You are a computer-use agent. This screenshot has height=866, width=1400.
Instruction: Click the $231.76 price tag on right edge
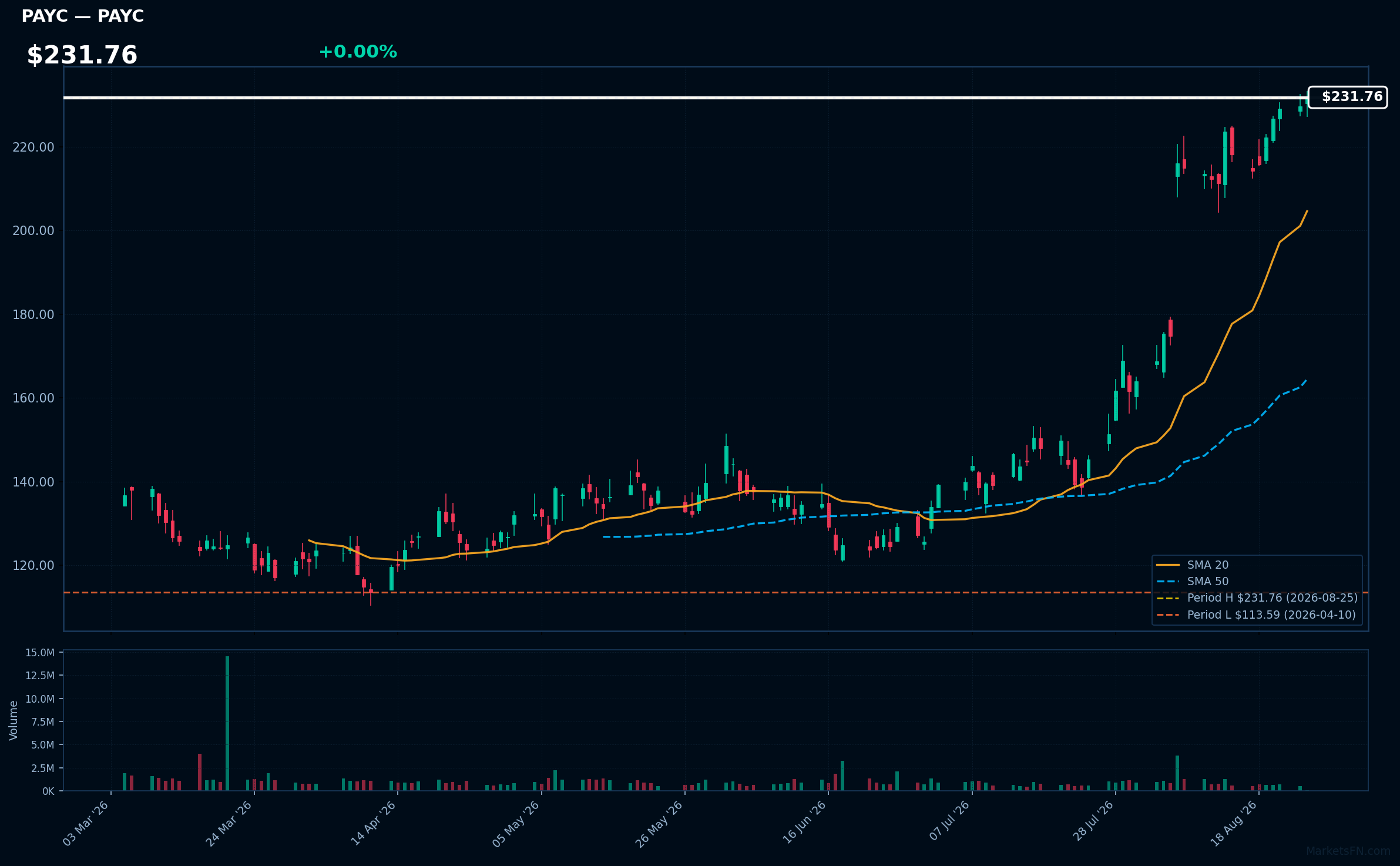point(1348,97)
